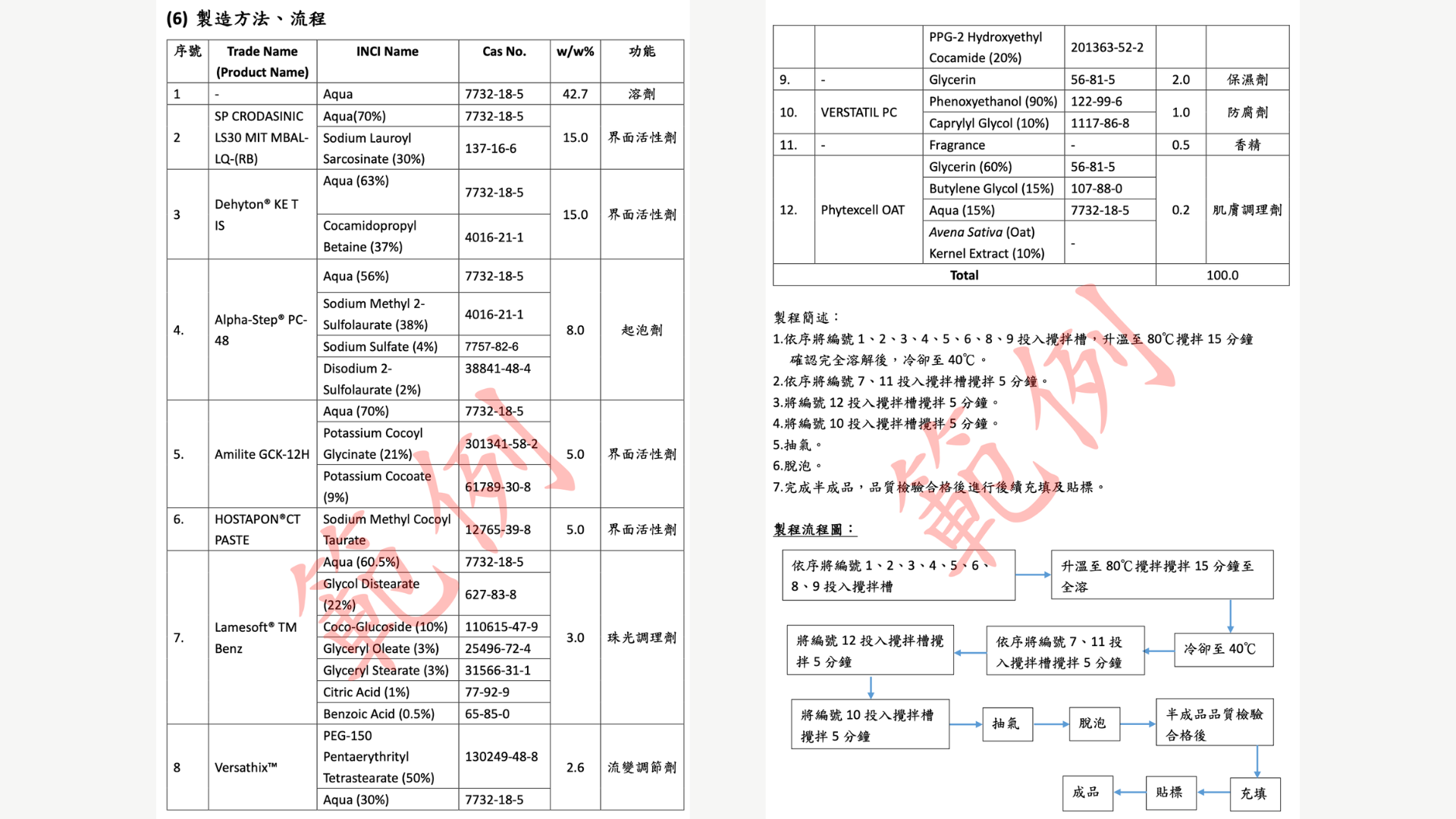This screenshot has width=1456, height=819.
Task: Click the flowchart box '充填'
Action: [x=1254, y=794]
